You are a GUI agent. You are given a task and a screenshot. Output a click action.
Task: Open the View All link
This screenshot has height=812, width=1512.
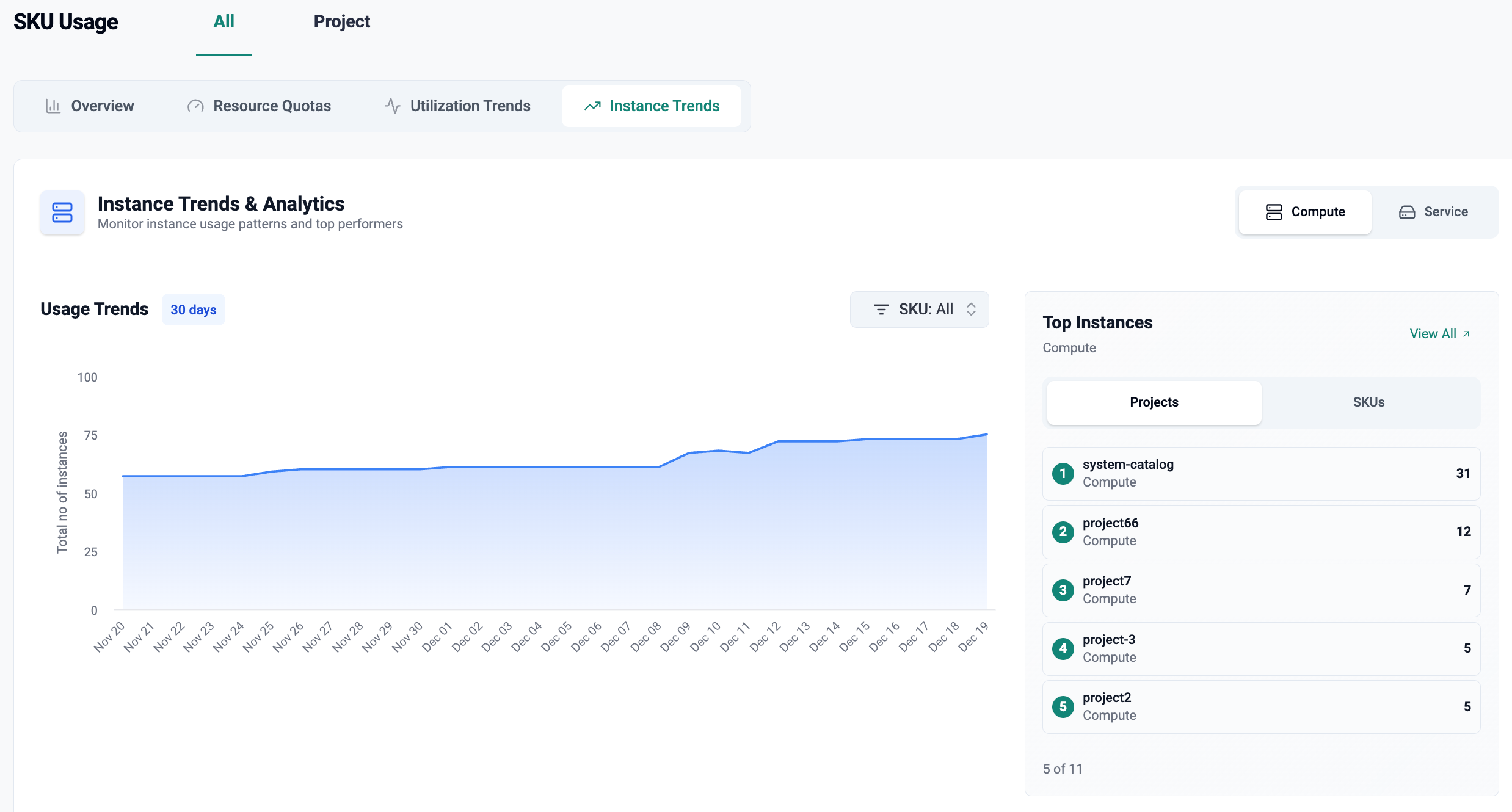tap(1439, 334)
